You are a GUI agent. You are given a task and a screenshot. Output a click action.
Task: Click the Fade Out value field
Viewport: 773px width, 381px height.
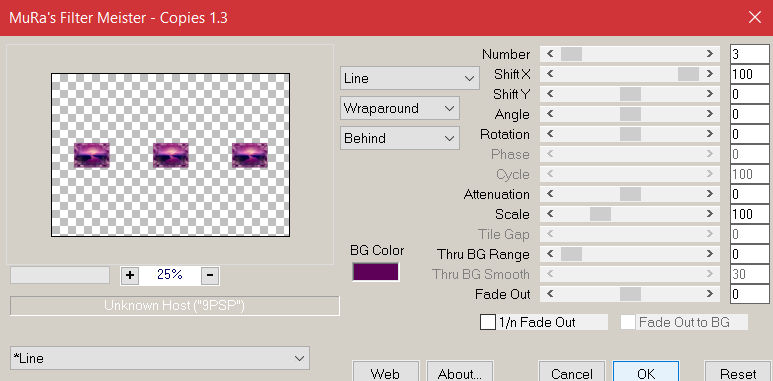coord(750,294)
